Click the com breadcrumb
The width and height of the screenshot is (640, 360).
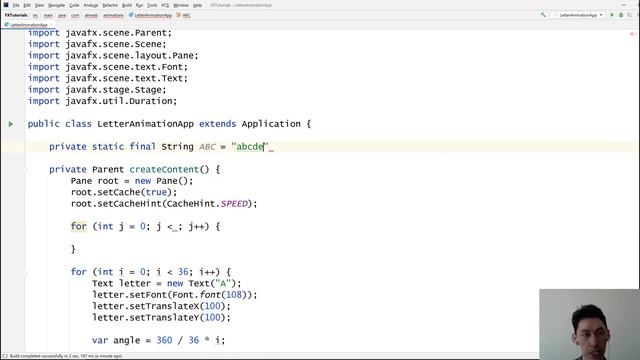(x=75, y=15)
